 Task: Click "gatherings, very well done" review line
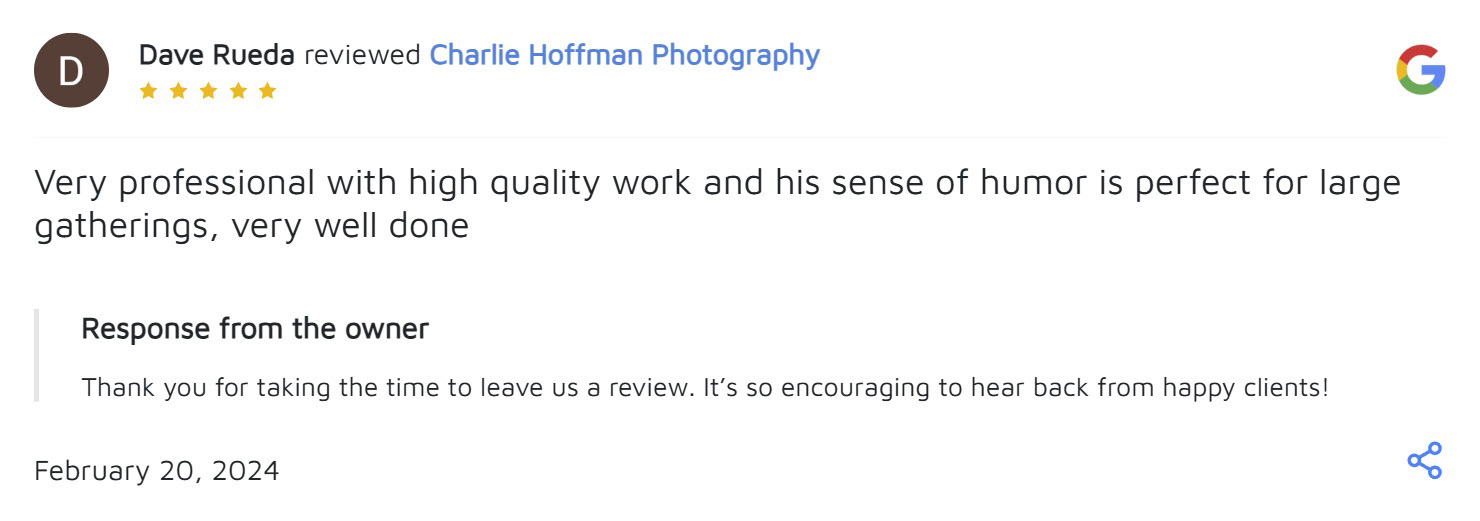(251, 226)
